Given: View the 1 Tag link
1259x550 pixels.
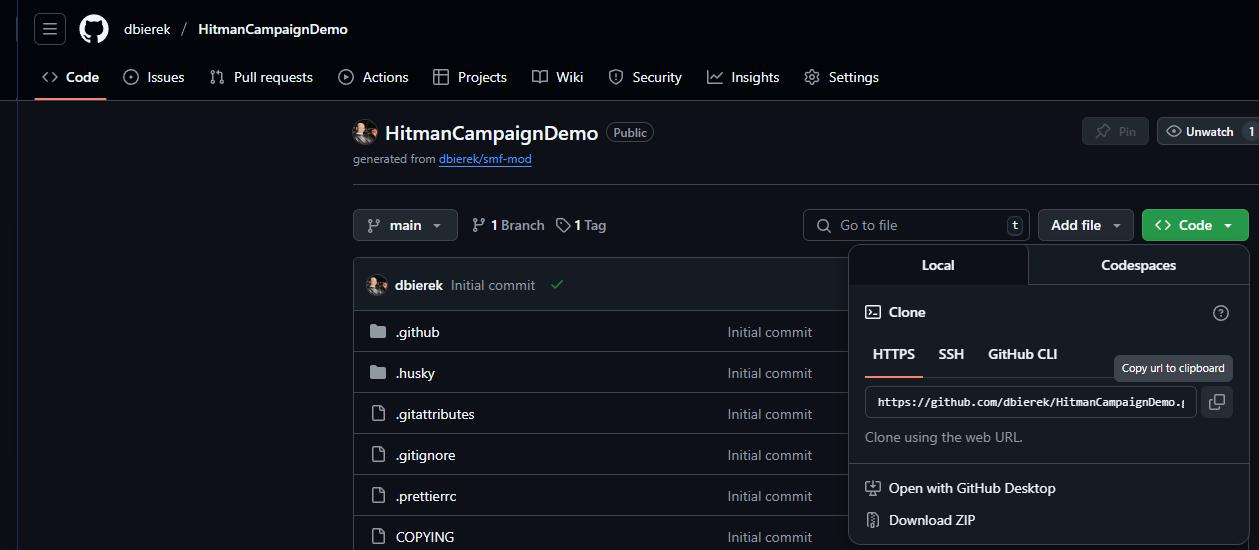Looking at the screenshot, I should click(581, 225).
